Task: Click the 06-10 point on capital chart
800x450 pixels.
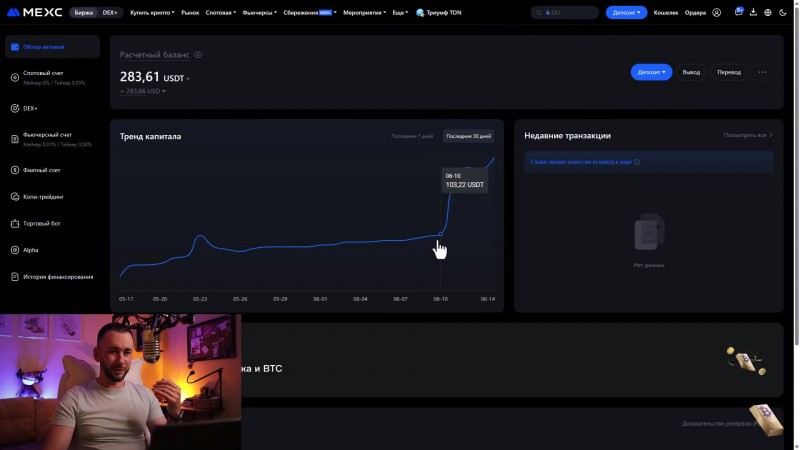Action: coord(441,234)
